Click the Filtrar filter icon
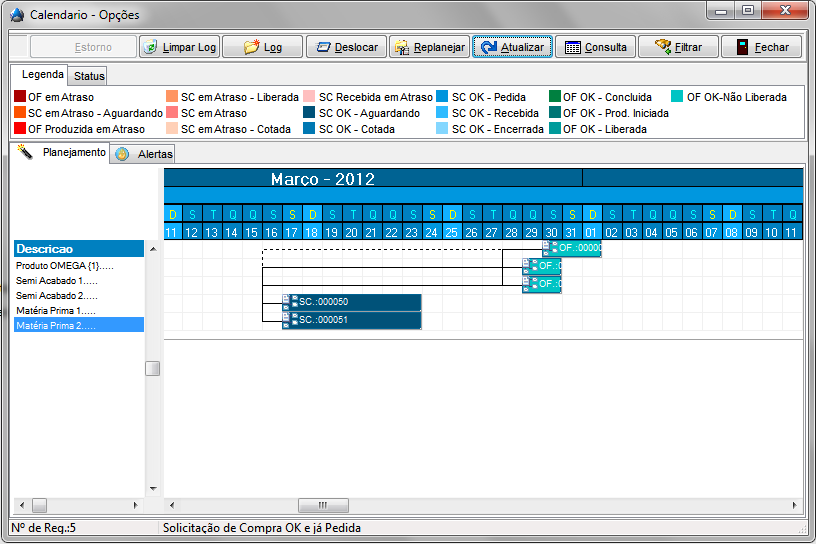 pyautogui.click(x=662, y=47)
